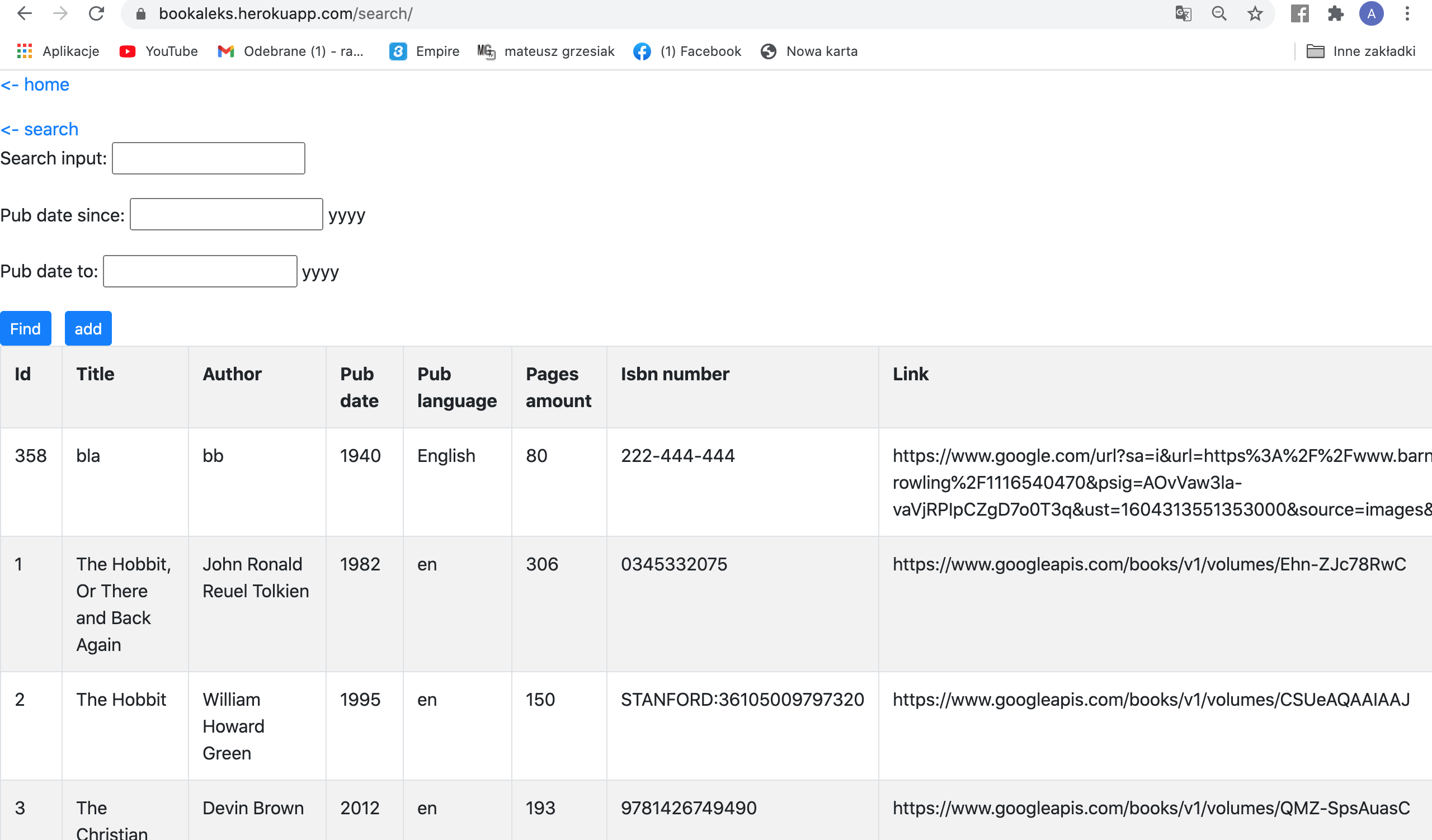
Task: Open the profile avatar 'A'
Action: (x=1371, y=13)
